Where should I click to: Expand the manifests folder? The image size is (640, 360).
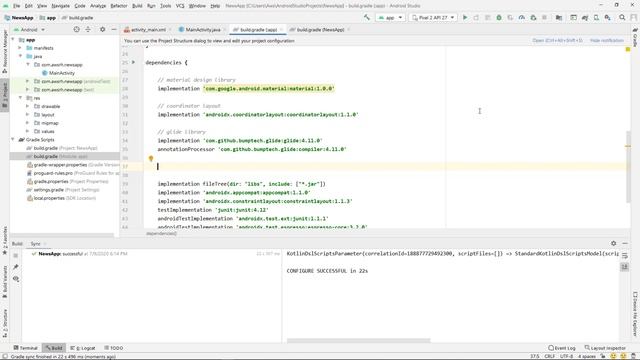click(x=20, y=48)
